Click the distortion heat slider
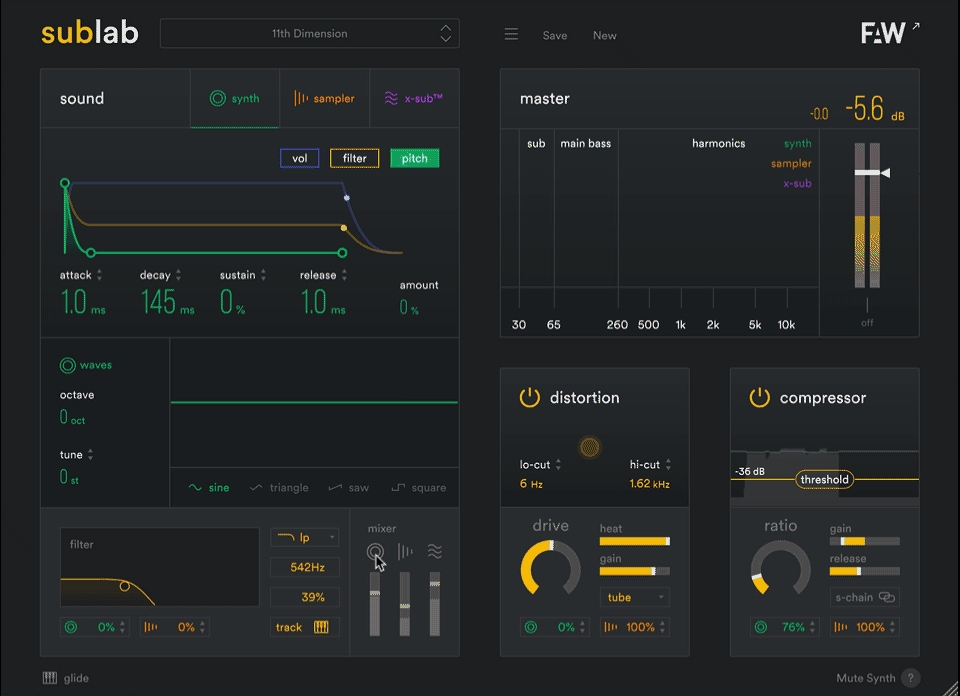 coord(634,541)
